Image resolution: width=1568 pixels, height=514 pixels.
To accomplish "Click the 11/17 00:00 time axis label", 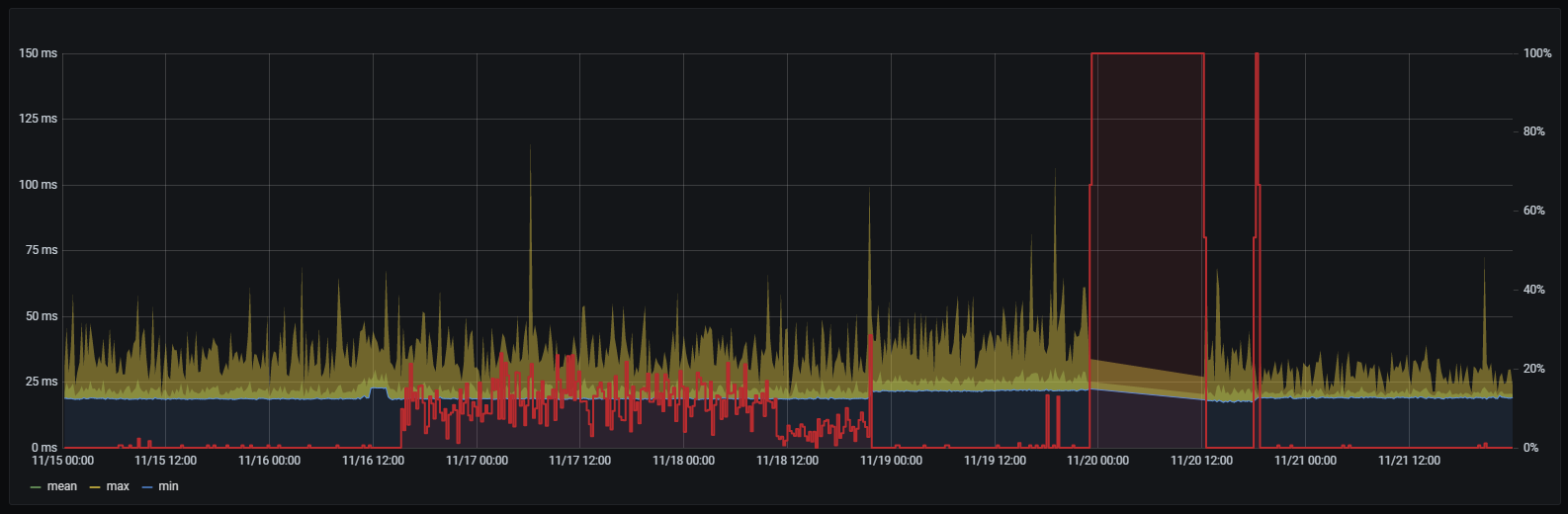I will click(477, 461).
